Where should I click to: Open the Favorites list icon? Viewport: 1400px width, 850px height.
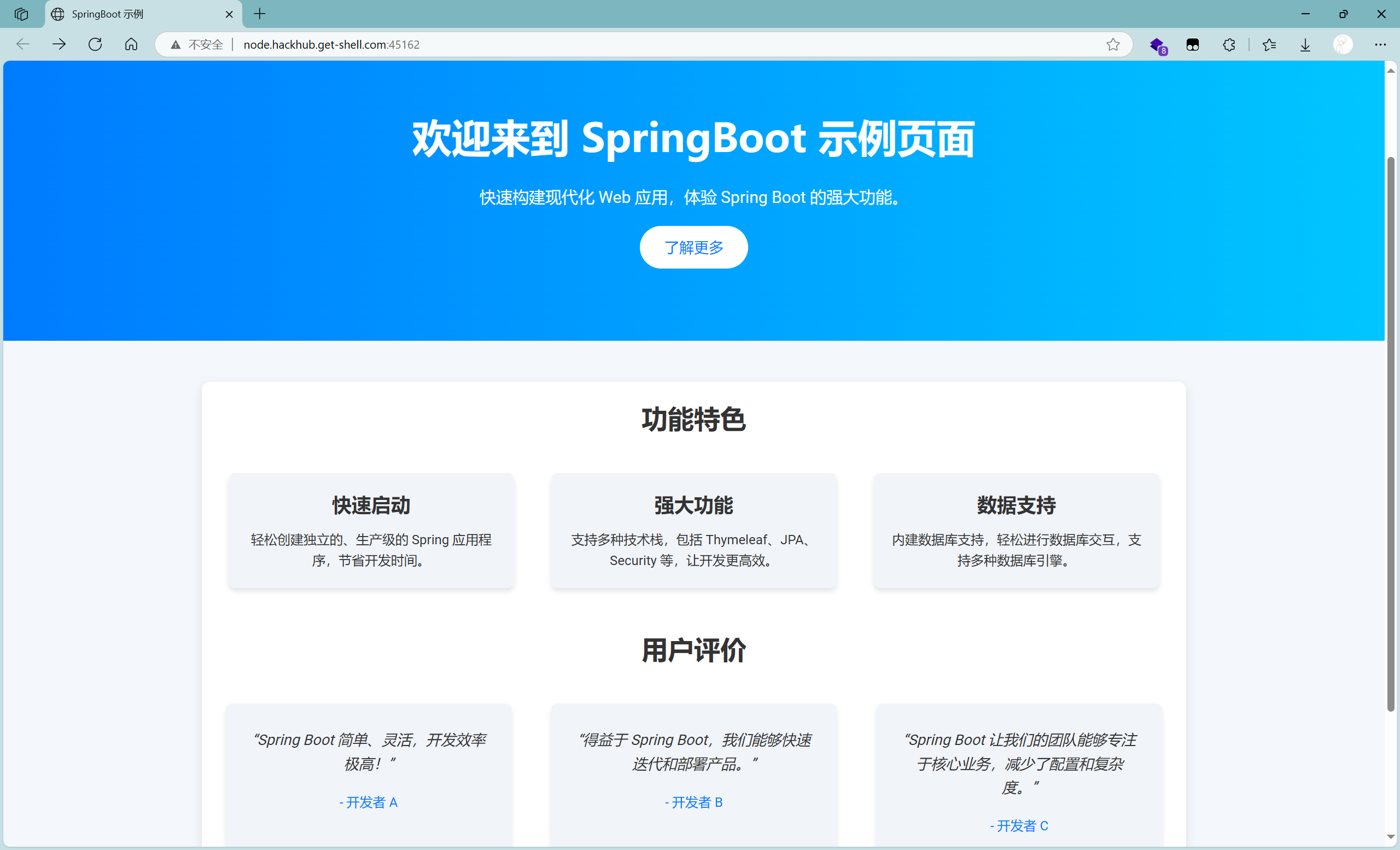(x=1269, y=45)
